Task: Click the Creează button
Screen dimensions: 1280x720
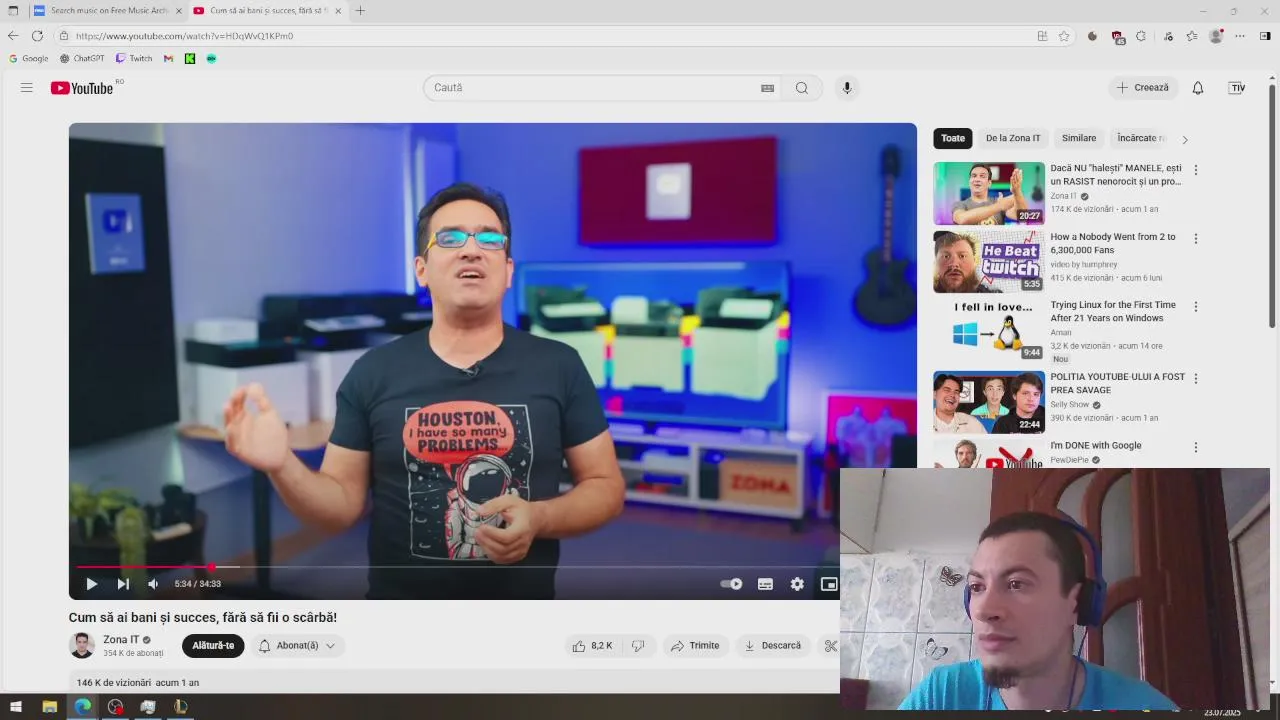Action: (1143, 88)
